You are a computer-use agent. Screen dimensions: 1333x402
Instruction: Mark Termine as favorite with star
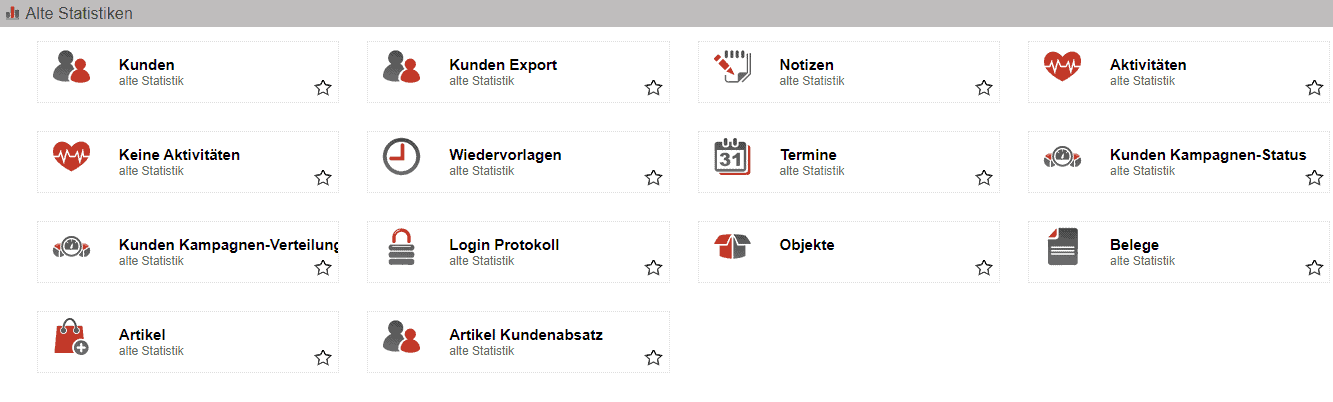(984, 178)
